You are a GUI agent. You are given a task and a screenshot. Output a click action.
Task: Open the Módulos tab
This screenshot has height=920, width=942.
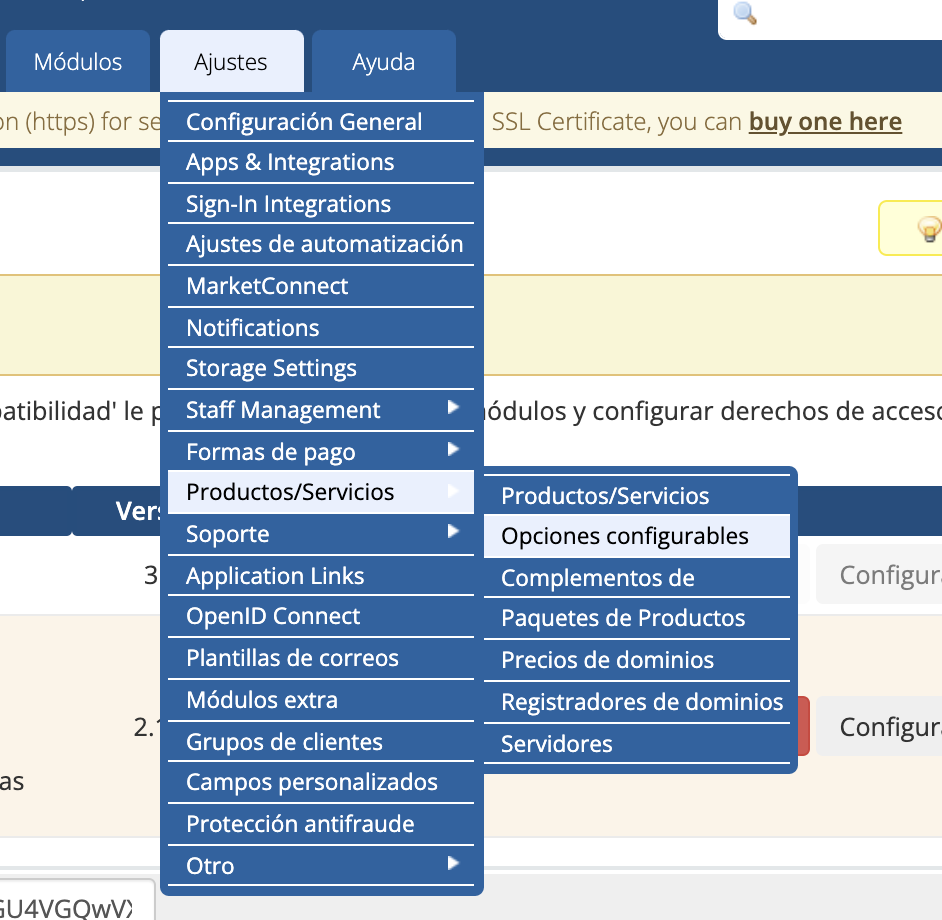click(x=77, y=61)
